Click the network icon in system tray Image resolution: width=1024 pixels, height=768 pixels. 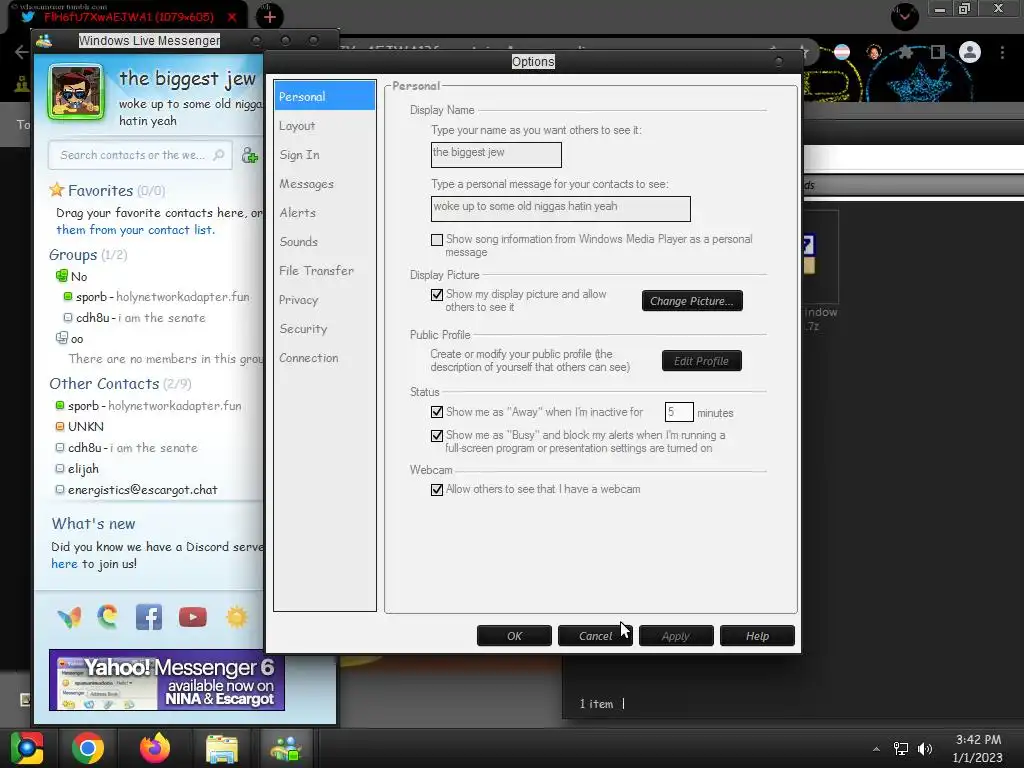coord(901,748)
